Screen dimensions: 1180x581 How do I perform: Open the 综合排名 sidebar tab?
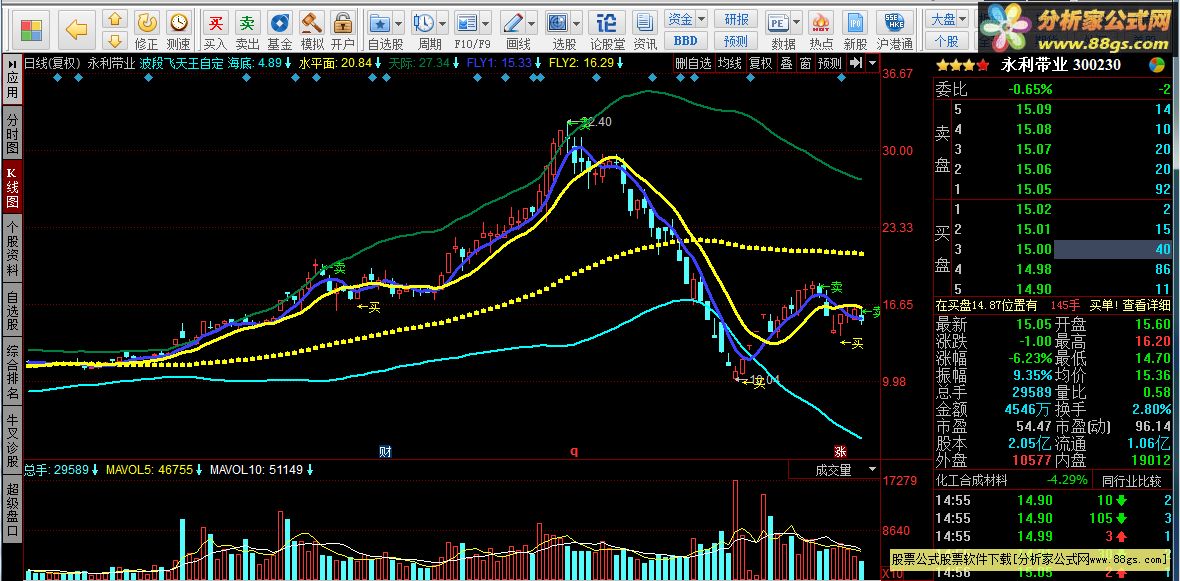click(x=12, y=371)
